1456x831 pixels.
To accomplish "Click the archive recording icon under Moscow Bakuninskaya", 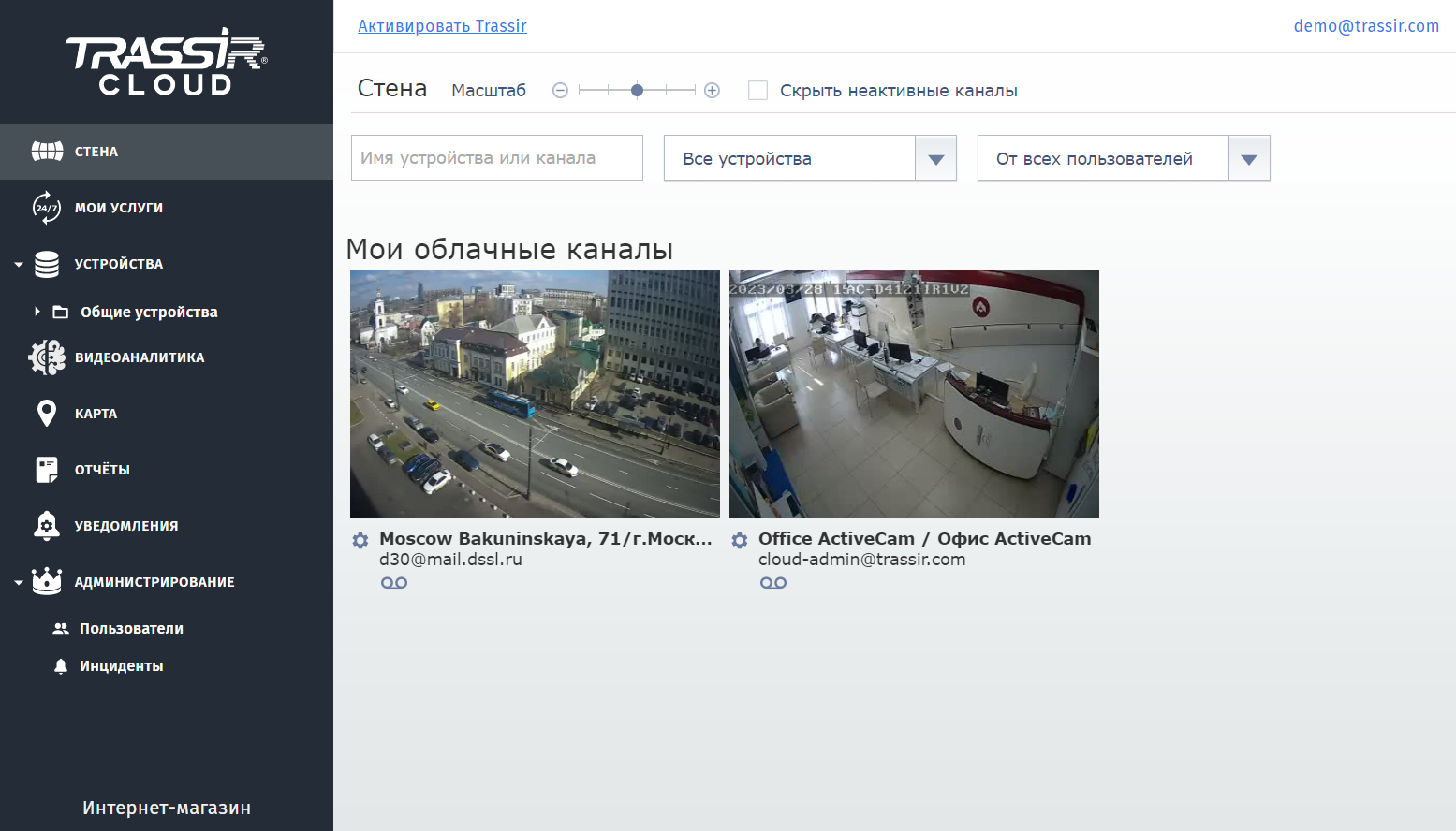I will click(x=394, y=583).
